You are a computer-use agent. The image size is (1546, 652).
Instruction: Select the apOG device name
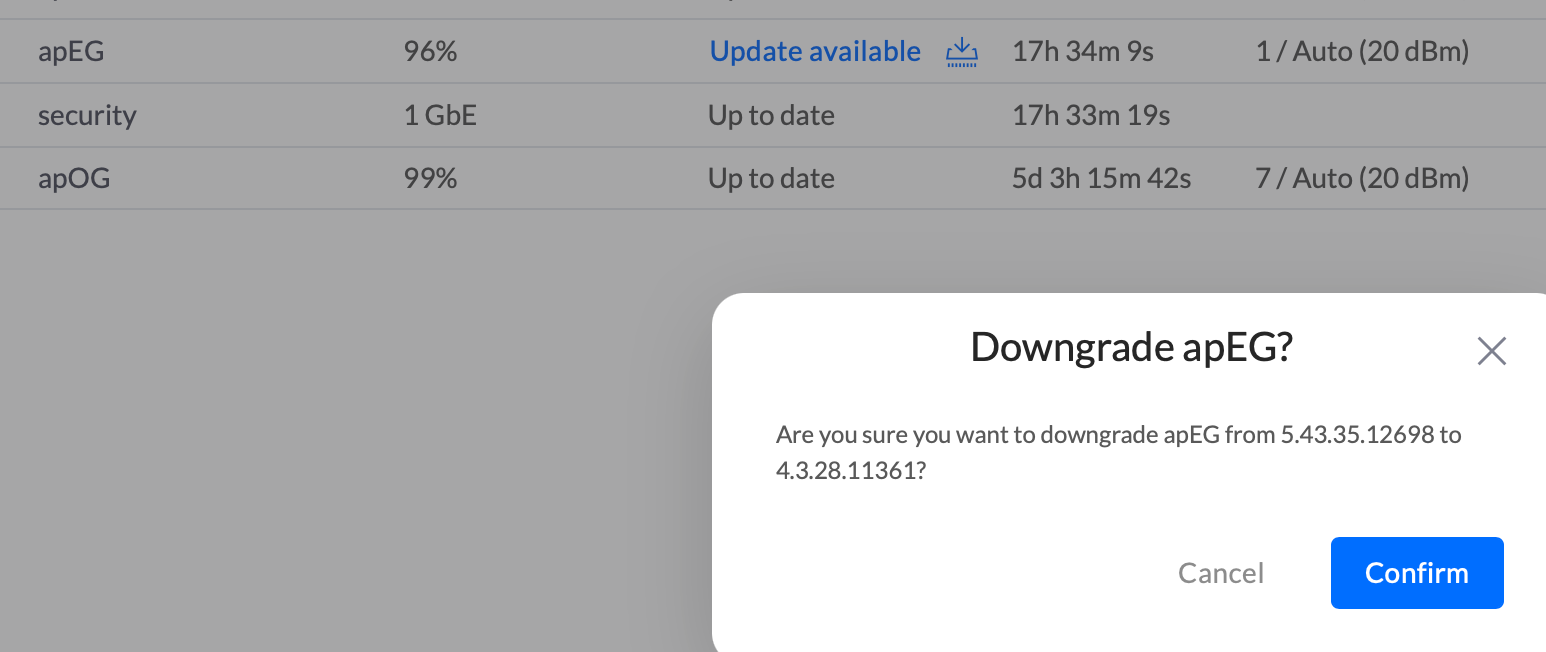tap(74, 179)
